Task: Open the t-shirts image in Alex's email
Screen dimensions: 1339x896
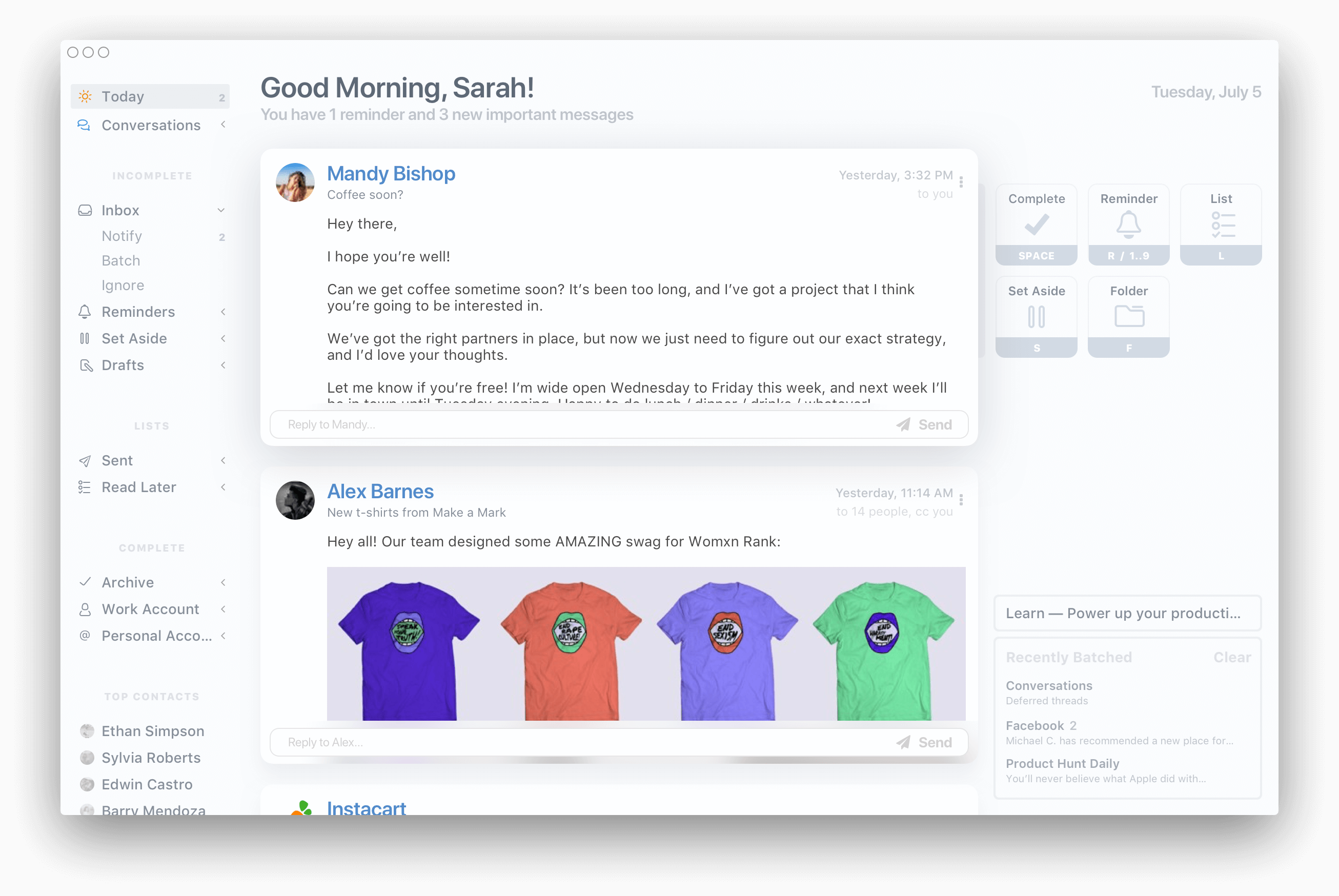Action: (646, 643)
